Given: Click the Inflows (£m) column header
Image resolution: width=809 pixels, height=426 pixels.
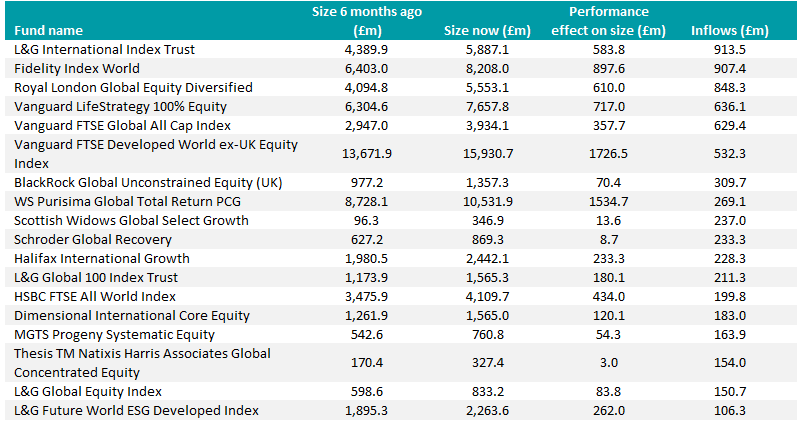Looking at the screenshot, I should coord(733,30).
